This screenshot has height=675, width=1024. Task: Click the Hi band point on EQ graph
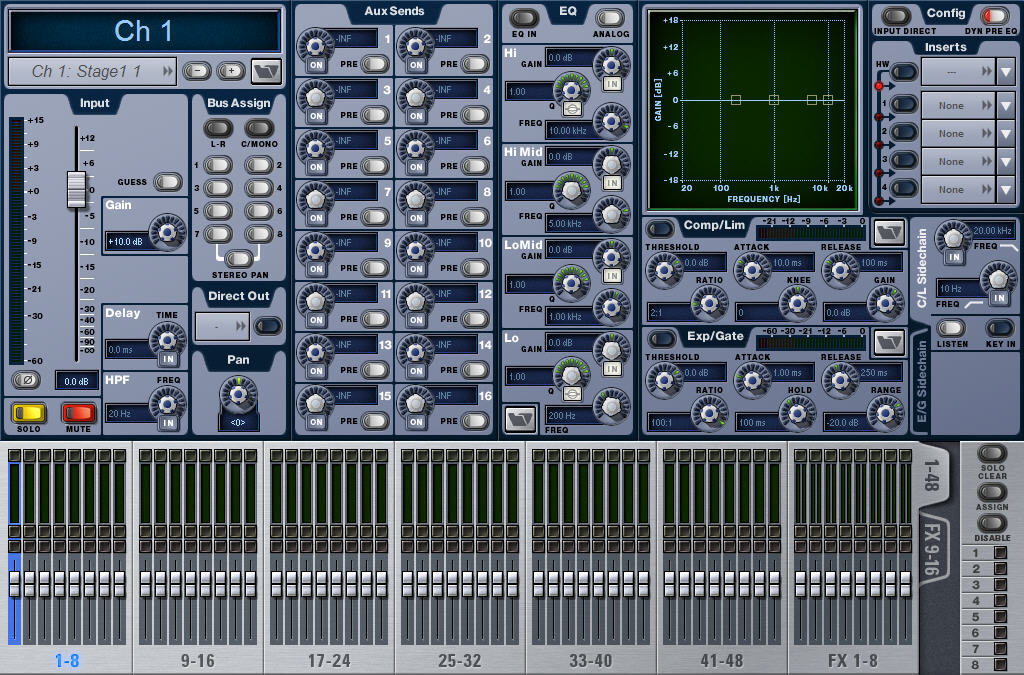827,100
